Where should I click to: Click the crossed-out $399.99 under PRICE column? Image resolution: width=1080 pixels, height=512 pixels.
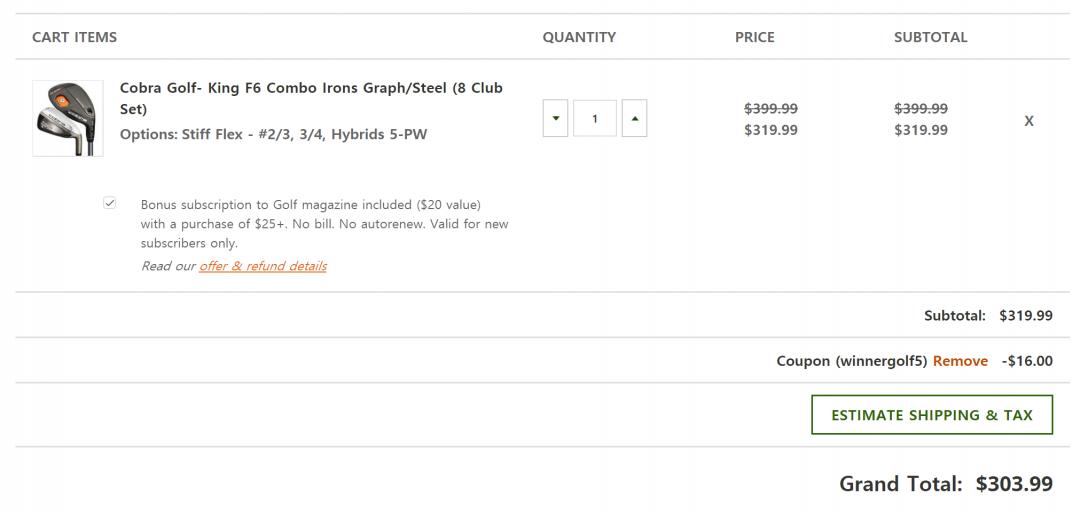(x=771, y=108)
